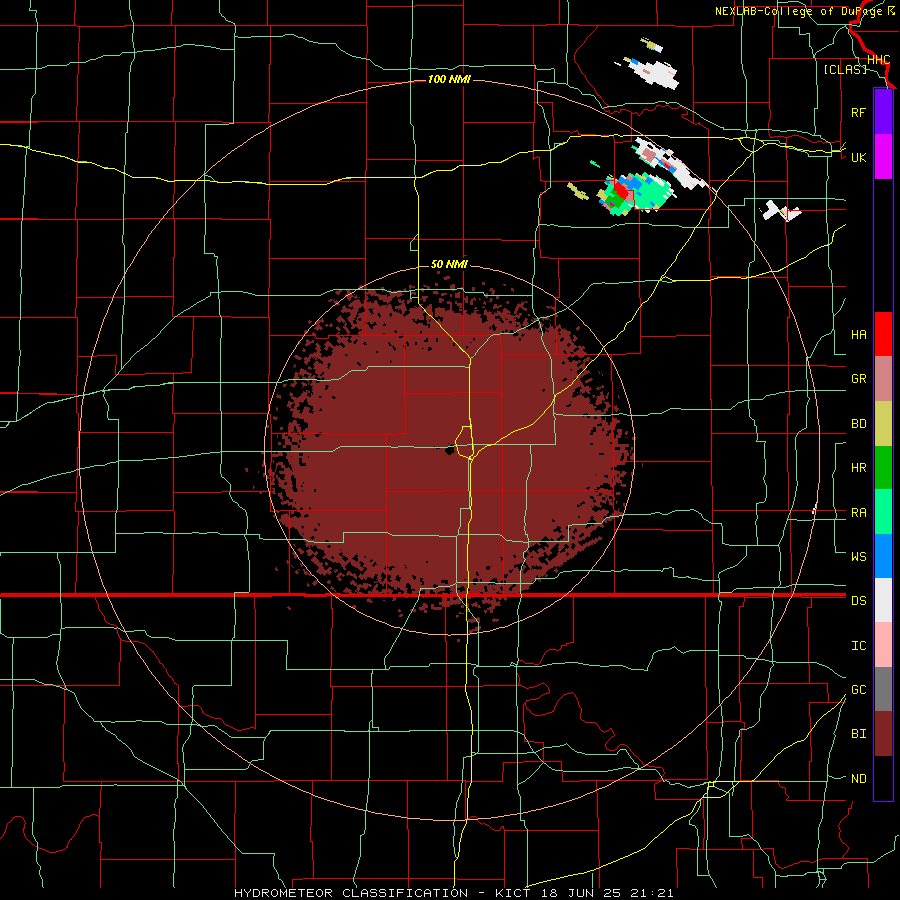The image size is (900, 900).
Task: Click the 'RF' legend label
Action: (x=858, y=112)
